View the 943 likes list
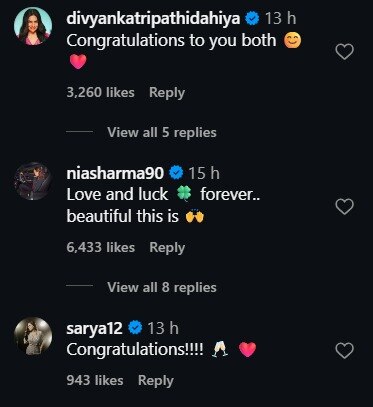Image resolution: width=373 pixels, height=407 pixels. [95, 380]
